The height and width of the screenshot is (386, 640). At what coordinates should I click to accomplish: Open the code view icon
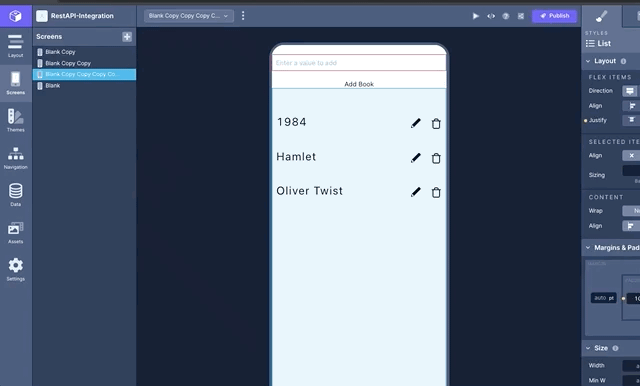pyautogui.click(x=491, y=16)
